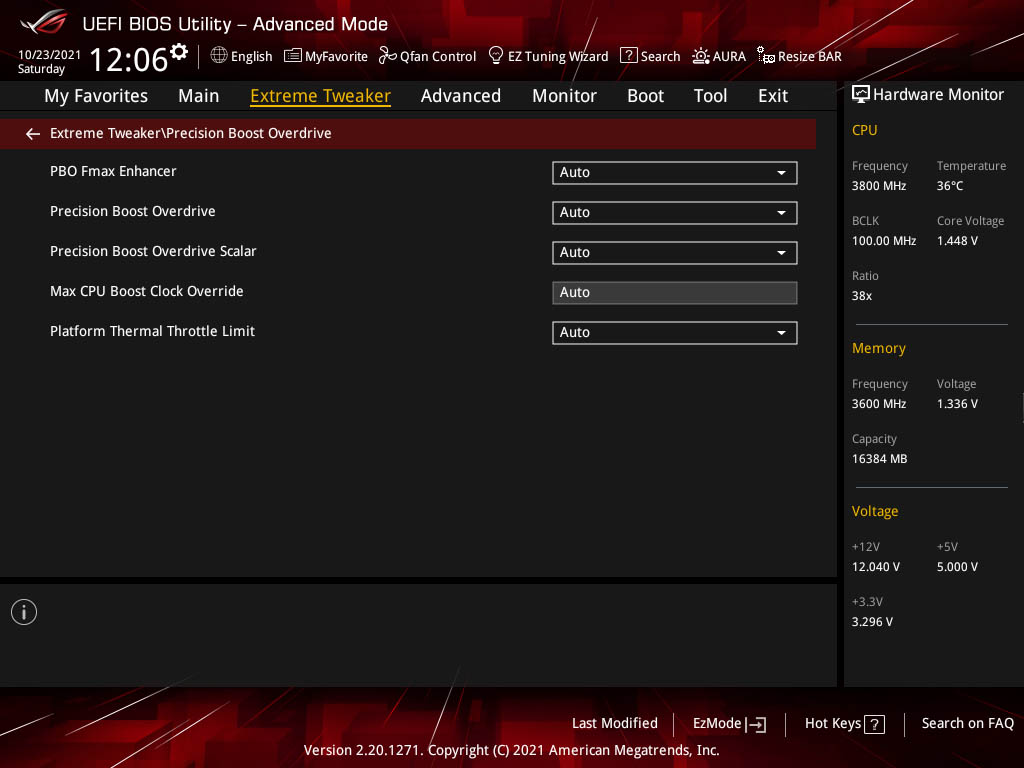Select Extreme Tweaker tab
Viewport: 1024px width, 768px height.
320,96
